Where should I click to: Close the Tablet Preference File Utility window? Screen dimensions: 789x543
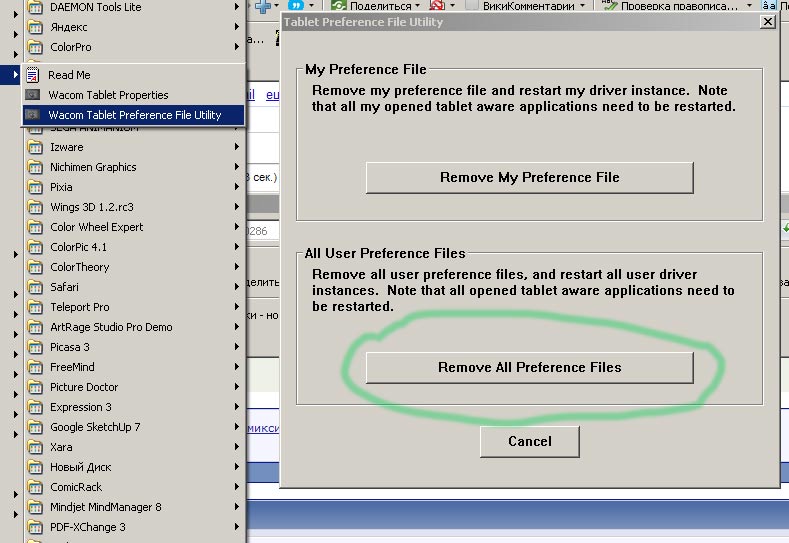coord(768,22)
